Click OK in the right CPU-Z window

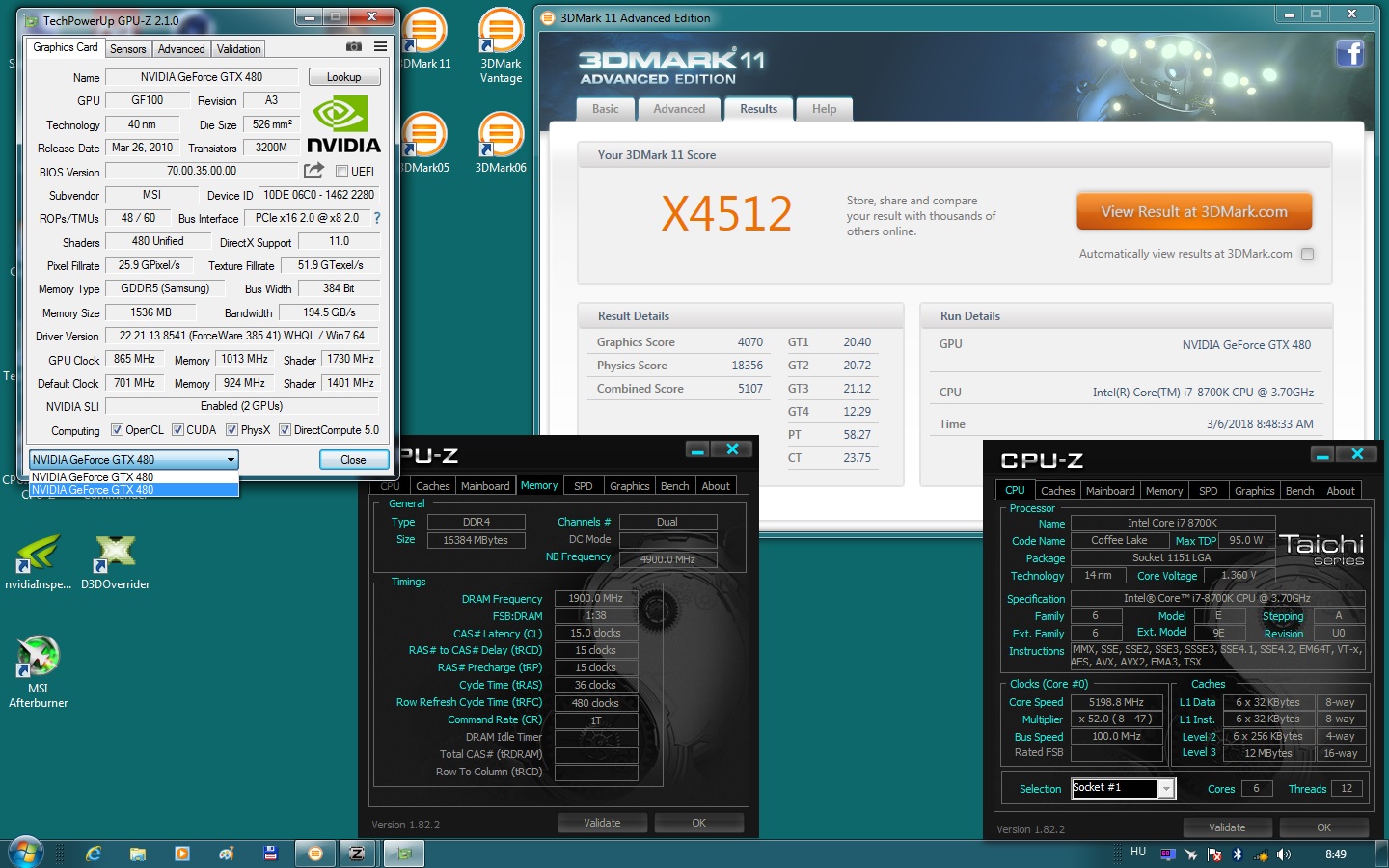[x=1323, y=827]
